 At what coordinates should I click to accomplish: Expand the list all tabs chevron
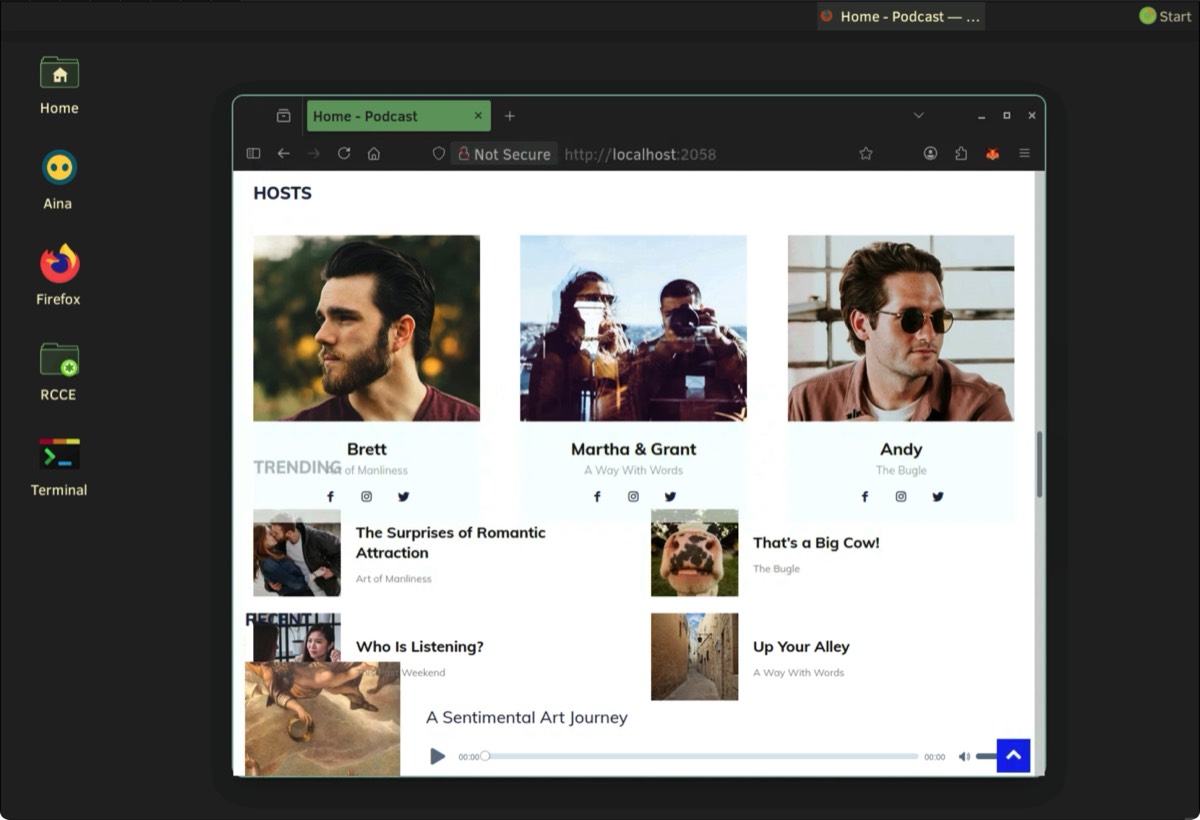[918, 116]
